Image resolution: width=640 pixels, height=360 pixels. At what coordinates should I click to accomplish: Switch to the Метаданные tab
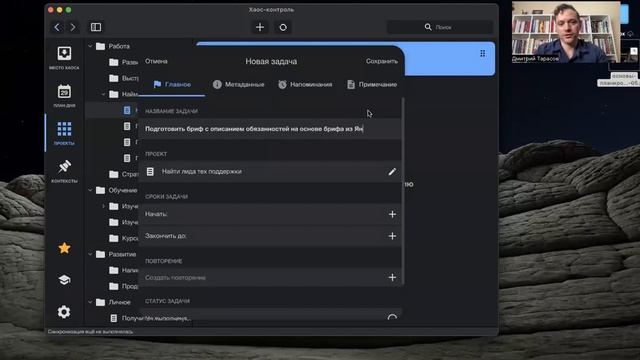pyautogui.click(x=238, y=84)
